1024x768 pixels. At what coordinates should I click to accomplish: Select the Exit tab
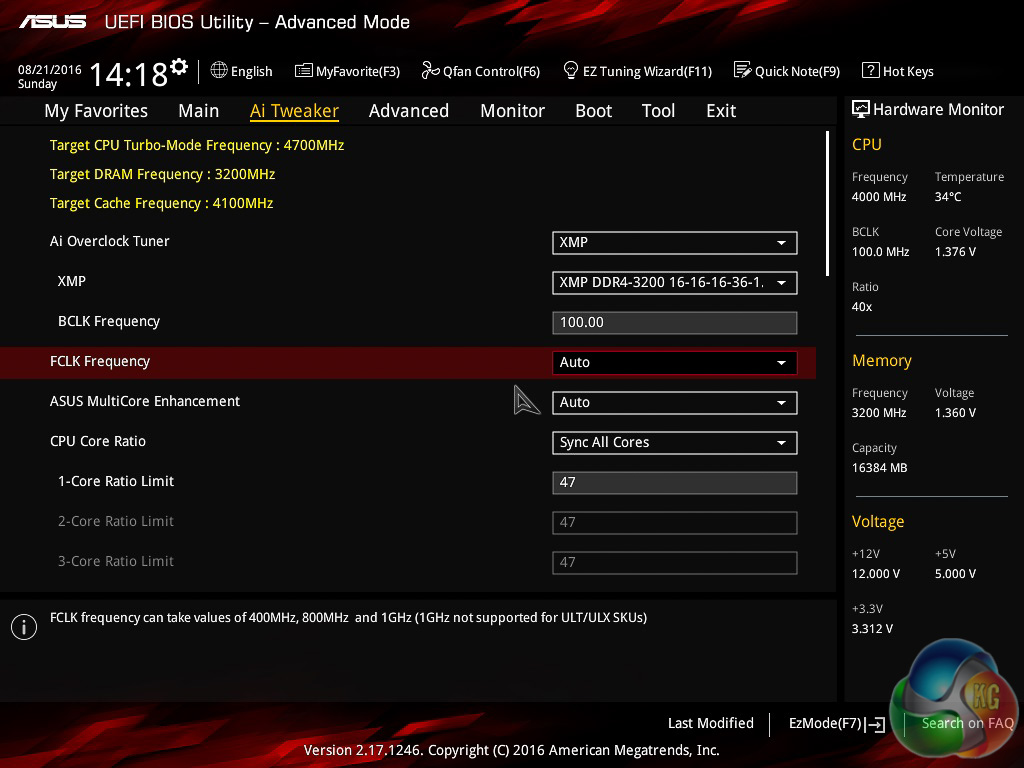[721, 111]
